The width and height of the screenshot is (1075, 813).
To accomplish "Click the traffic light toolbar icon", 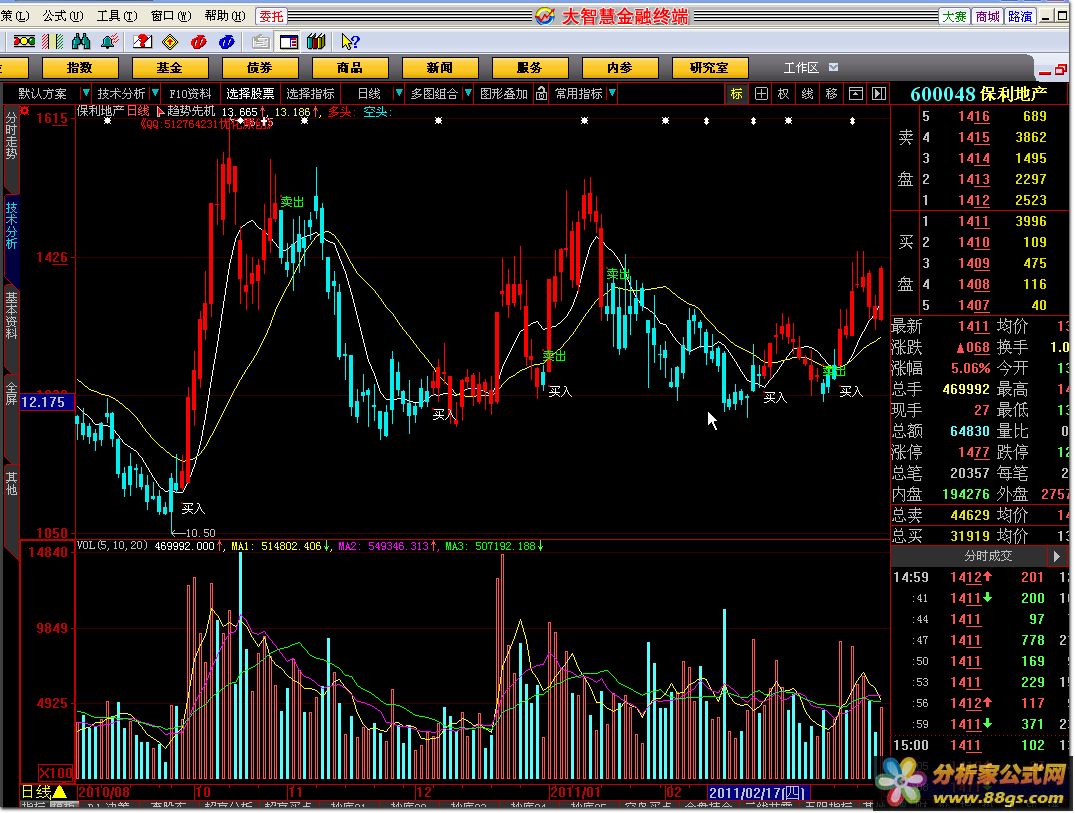I will (24, 43).
